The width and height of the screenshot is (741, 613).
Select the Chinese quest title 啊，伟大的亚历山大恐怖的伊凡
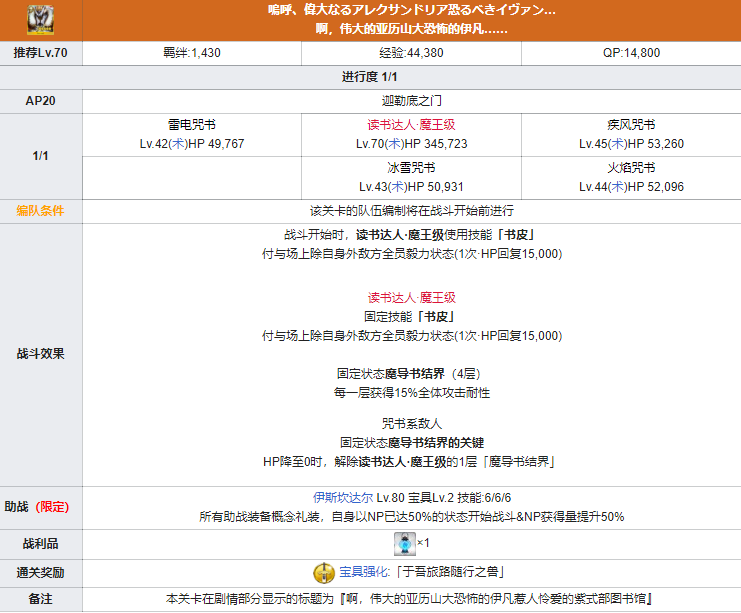click(411, 29)
